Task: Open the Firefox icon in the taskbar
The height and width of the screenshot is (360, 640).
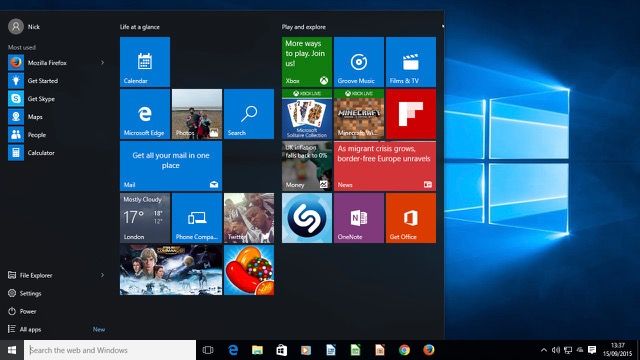Action: coord(429,350)
